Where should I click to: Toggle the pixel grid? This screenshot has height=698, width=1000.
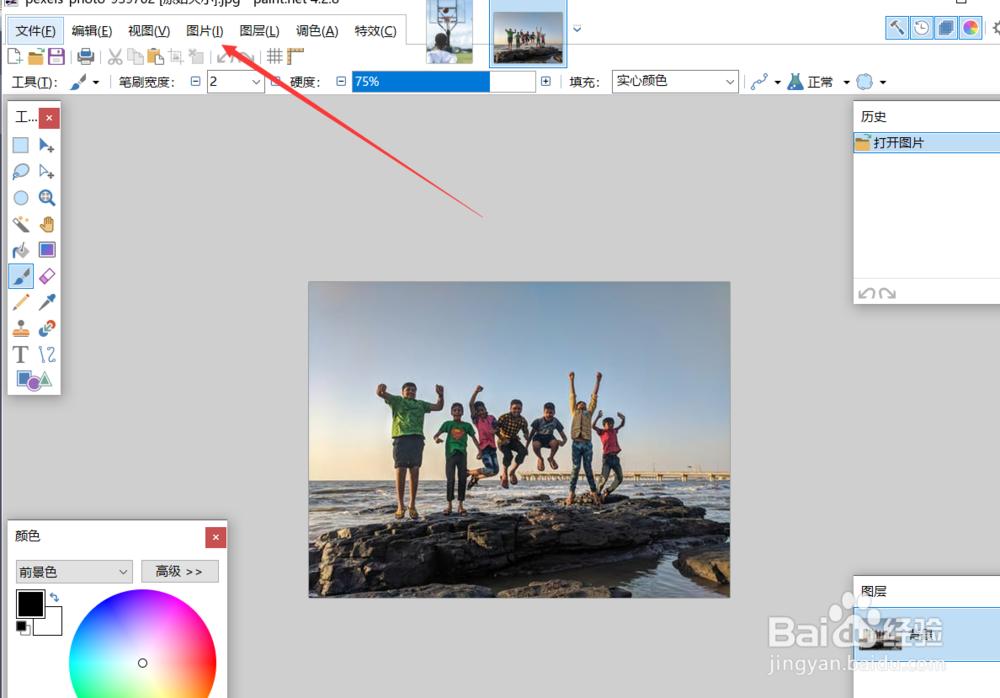pos(275,57)
